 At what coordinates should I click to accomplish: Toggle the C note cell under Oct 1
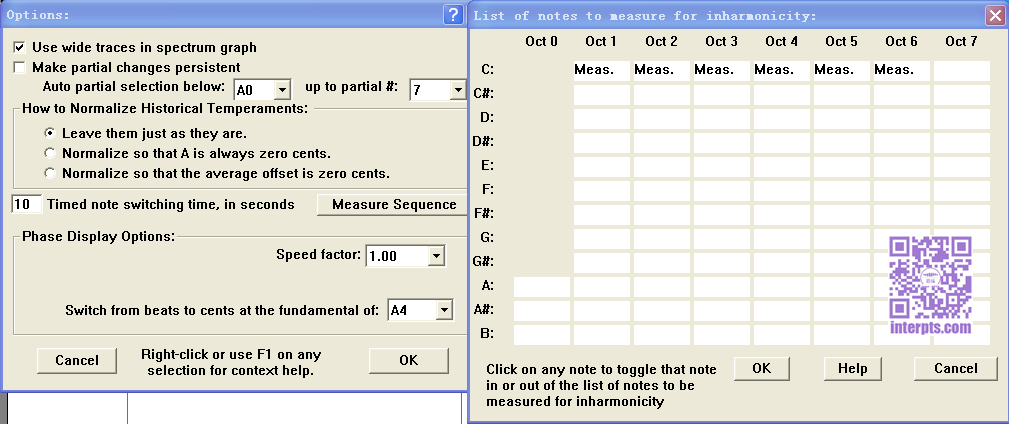pos(601,70)
